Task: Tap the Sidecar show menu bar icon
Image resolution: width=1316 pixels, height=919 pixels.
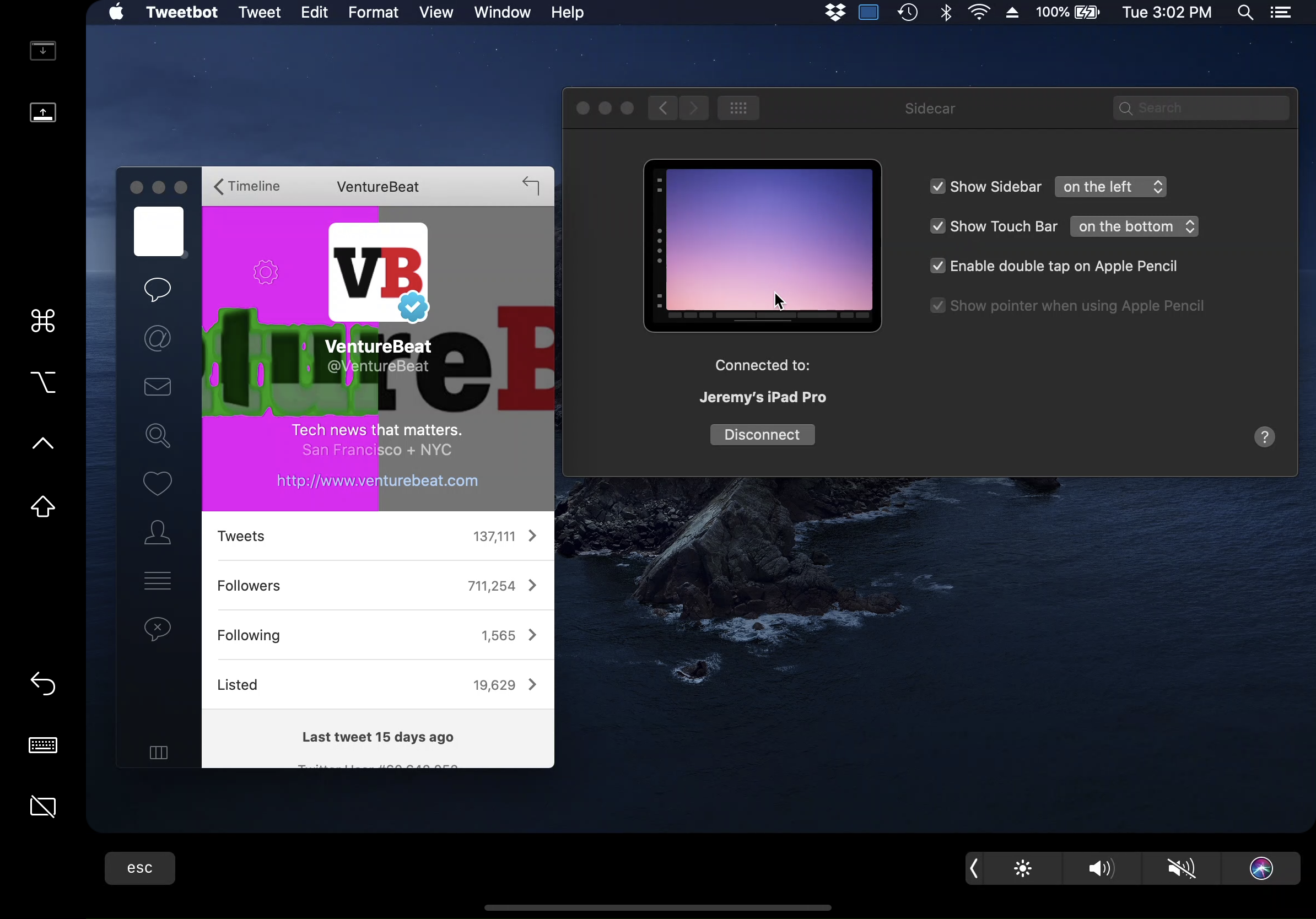Action: click(43, 51)
